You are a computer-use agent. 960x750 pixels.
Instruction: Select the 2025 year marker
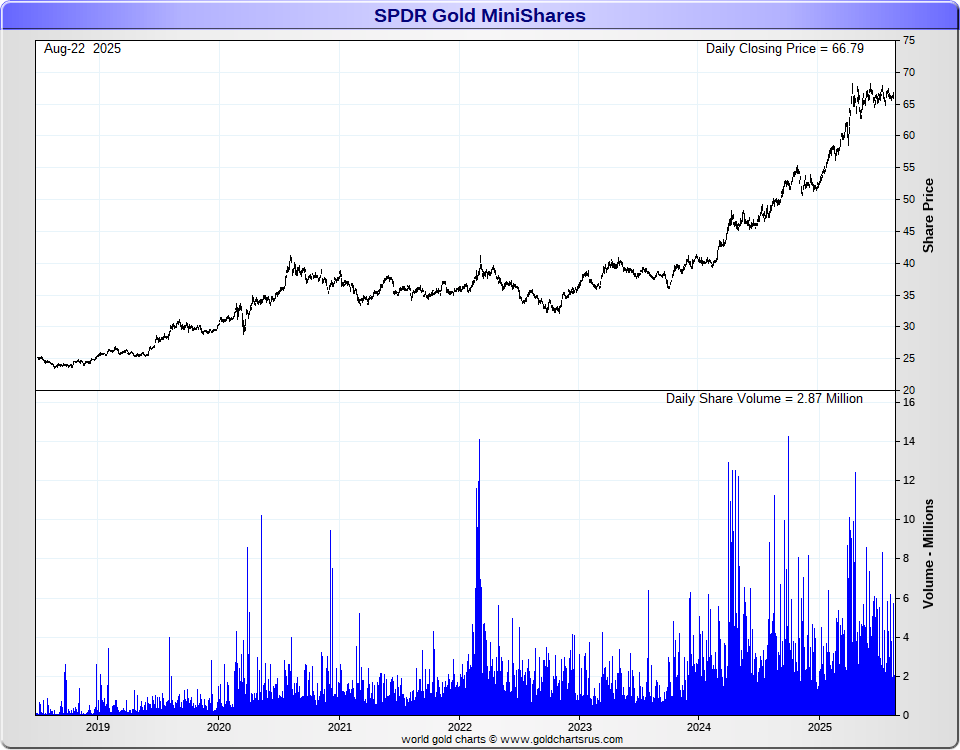[x=820, y=727]
